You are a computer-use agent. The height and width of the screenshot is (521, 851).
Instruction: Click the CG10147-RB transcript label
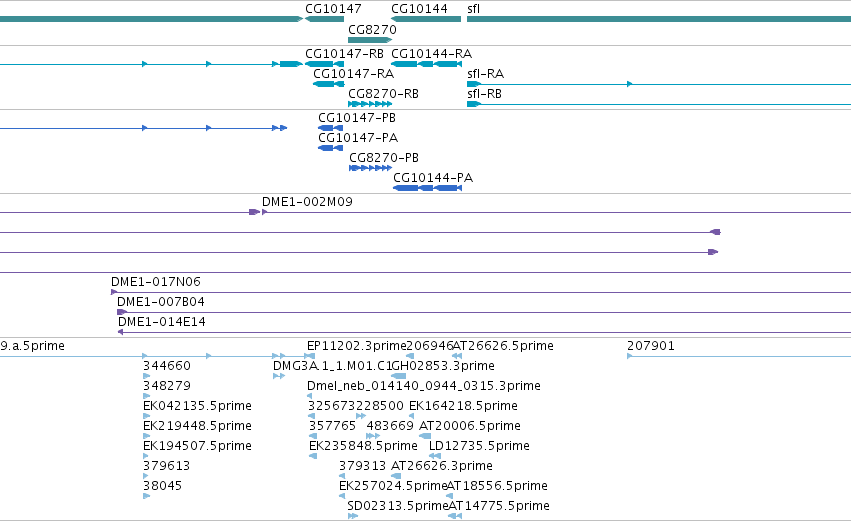344,54
